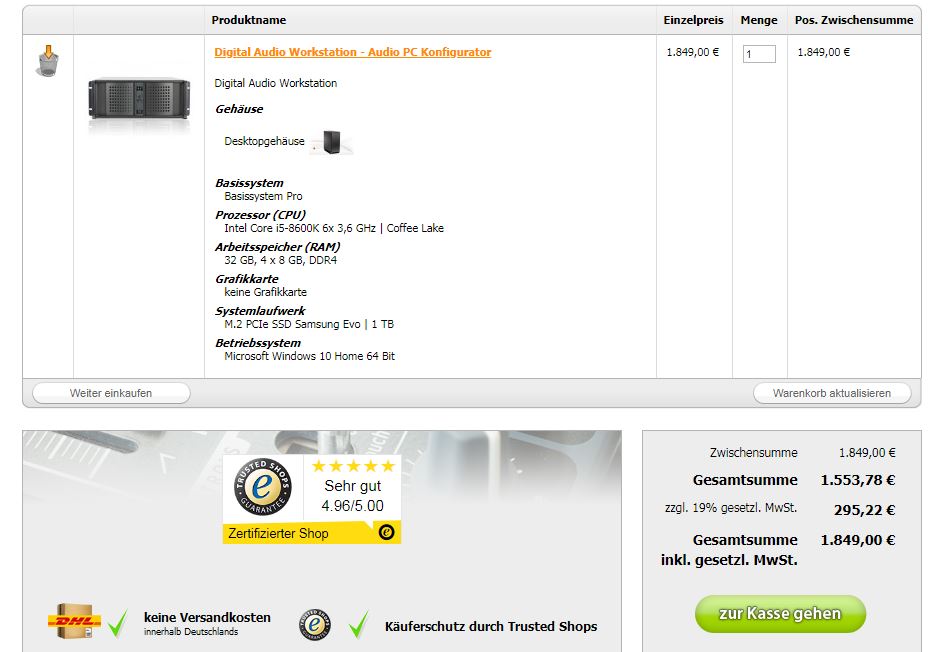Click Gesamtsumme inkl. gesetzl. MwSt. label
This screenshot has height=652, width=939.
point(729,550)
